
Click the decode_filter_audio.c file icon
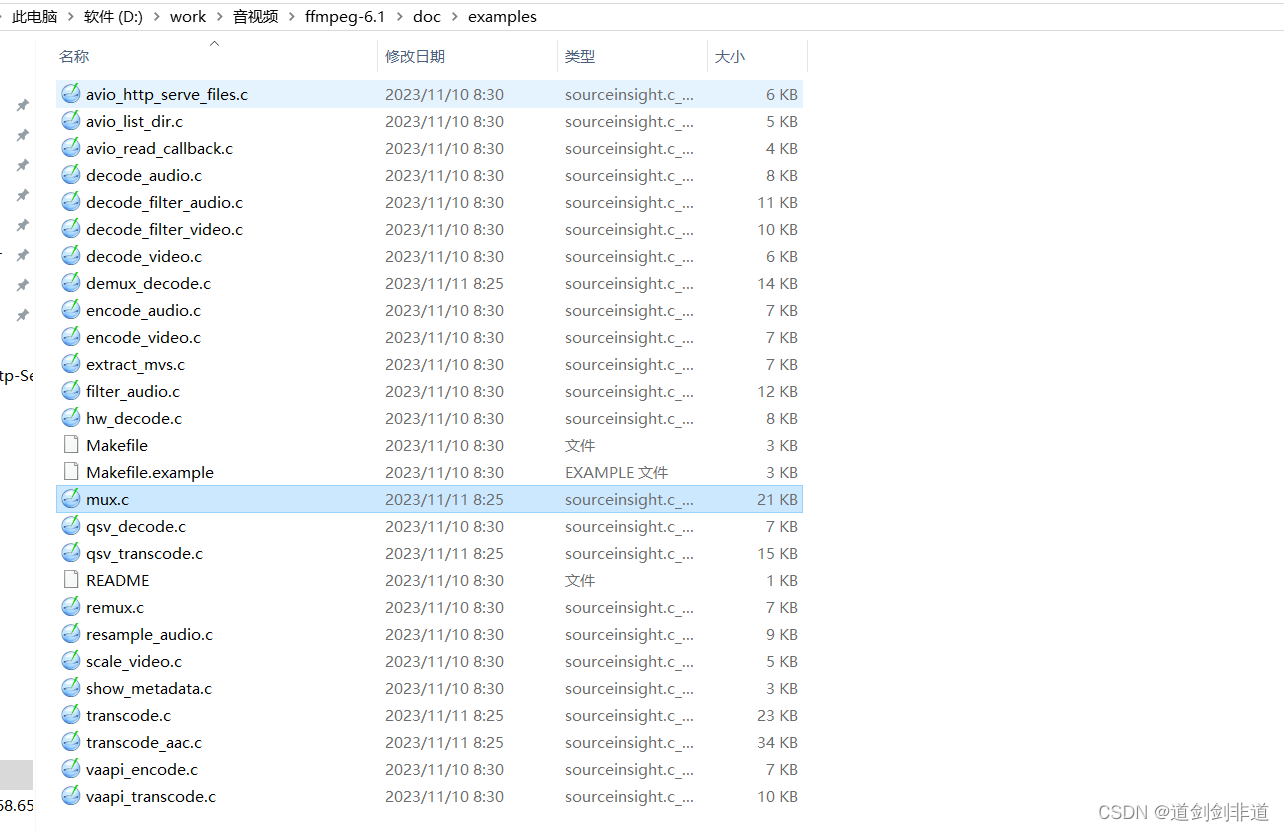coord(70,202)
